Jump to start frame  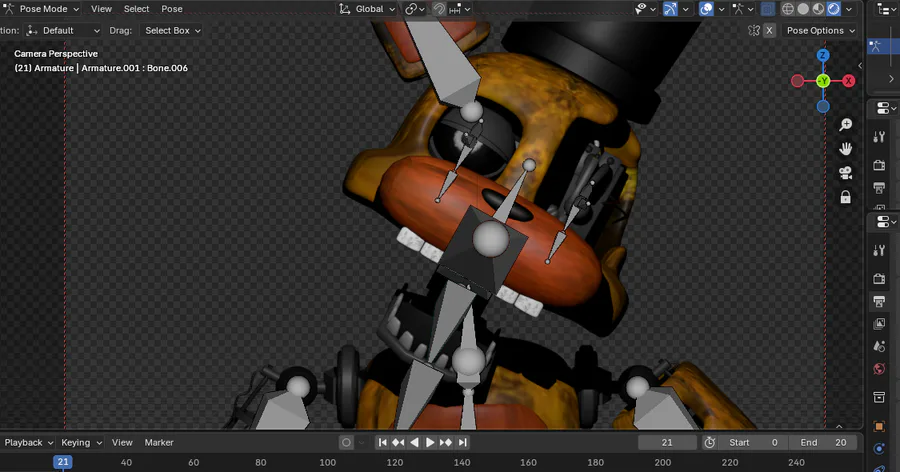[382, 443]
